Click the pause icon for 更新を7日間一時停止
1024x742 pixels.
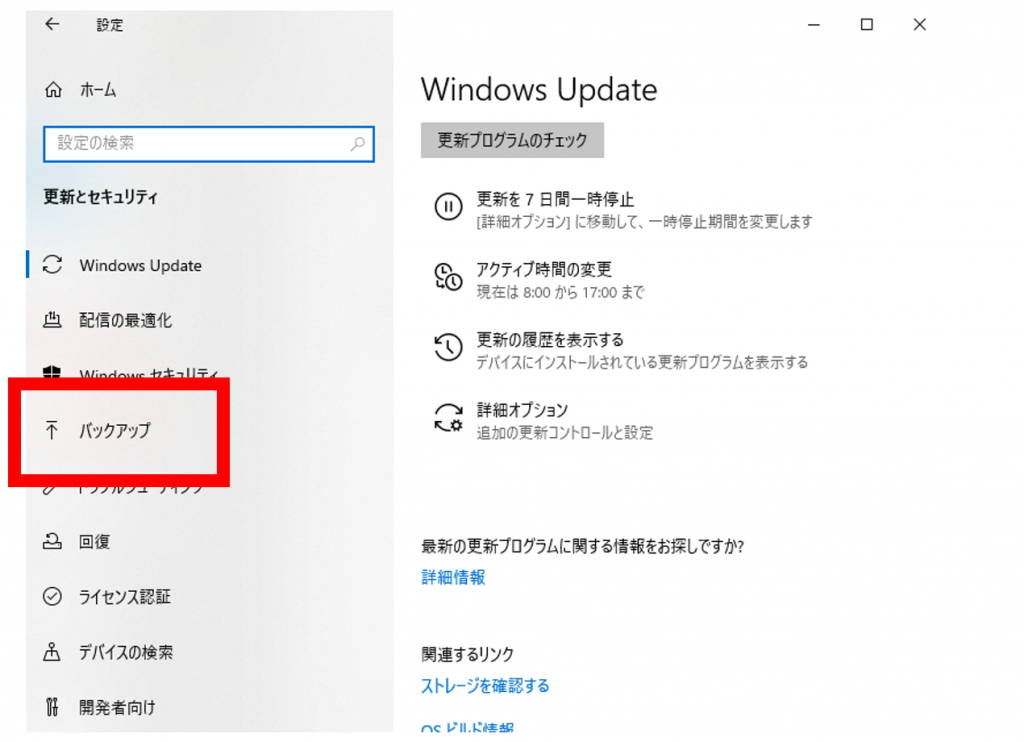coord(447,207)
